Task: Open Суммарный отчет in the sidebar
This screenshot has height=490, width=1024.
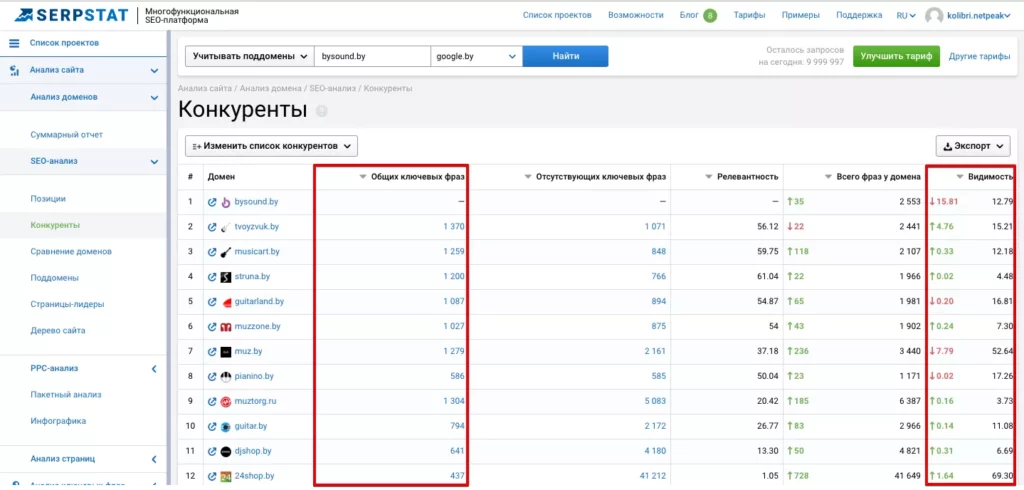Action: pos(67,135)
